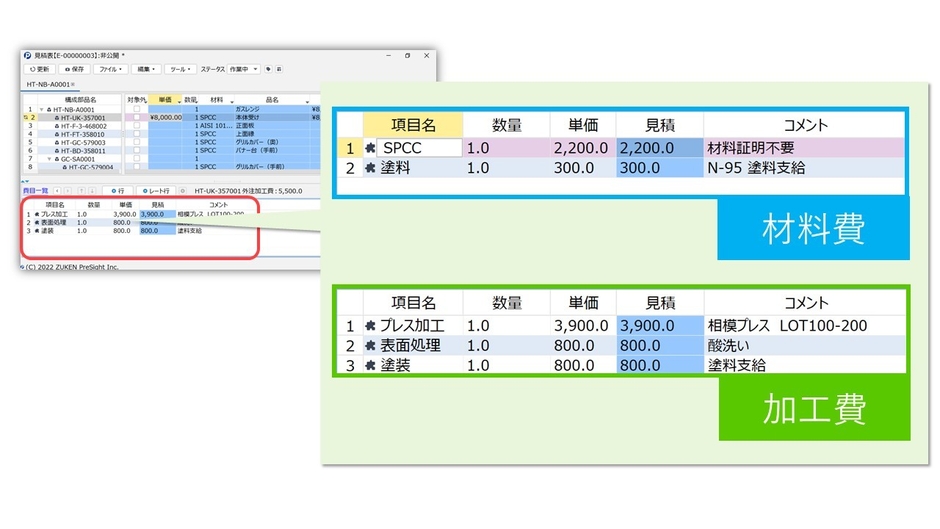This screenshot has width=940, height=529.
Task: Click the puzzle-piece icon beside SPCC in the material table
Action: 371,148
